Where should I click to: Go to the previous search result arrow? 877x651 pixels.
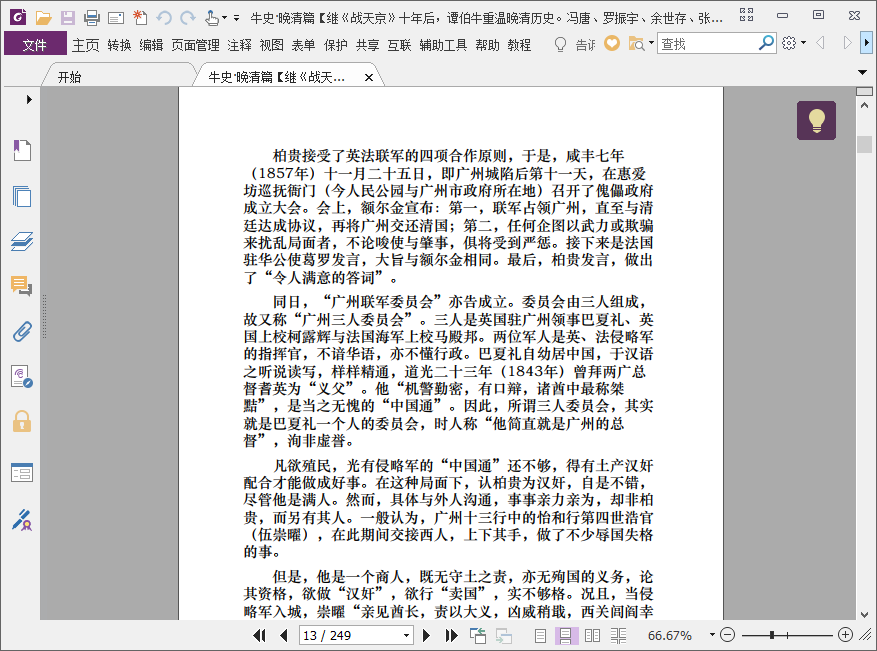pyautogui.click(x=821, y=43)
